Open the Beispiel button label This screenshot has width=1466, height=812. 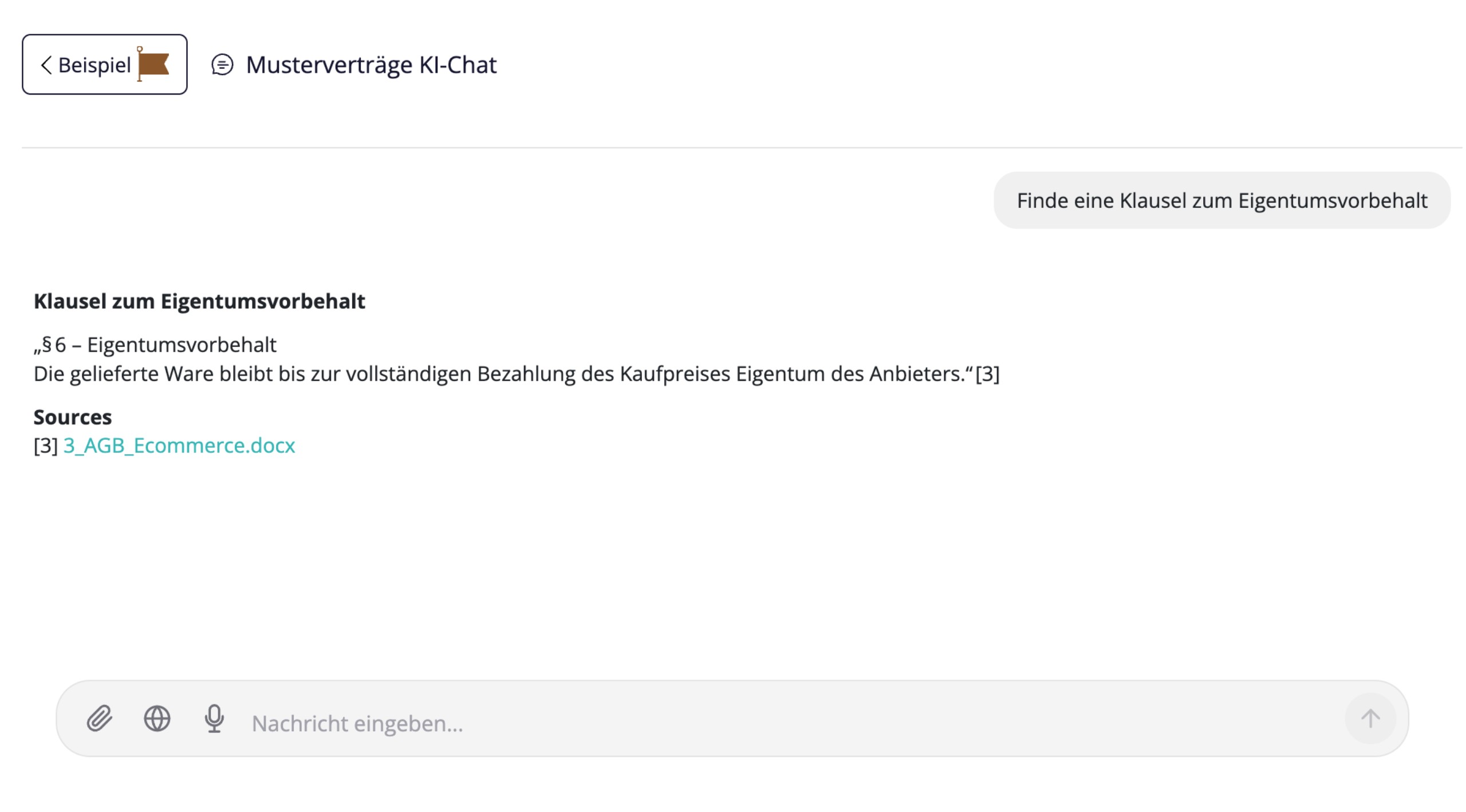pos(94,65)
